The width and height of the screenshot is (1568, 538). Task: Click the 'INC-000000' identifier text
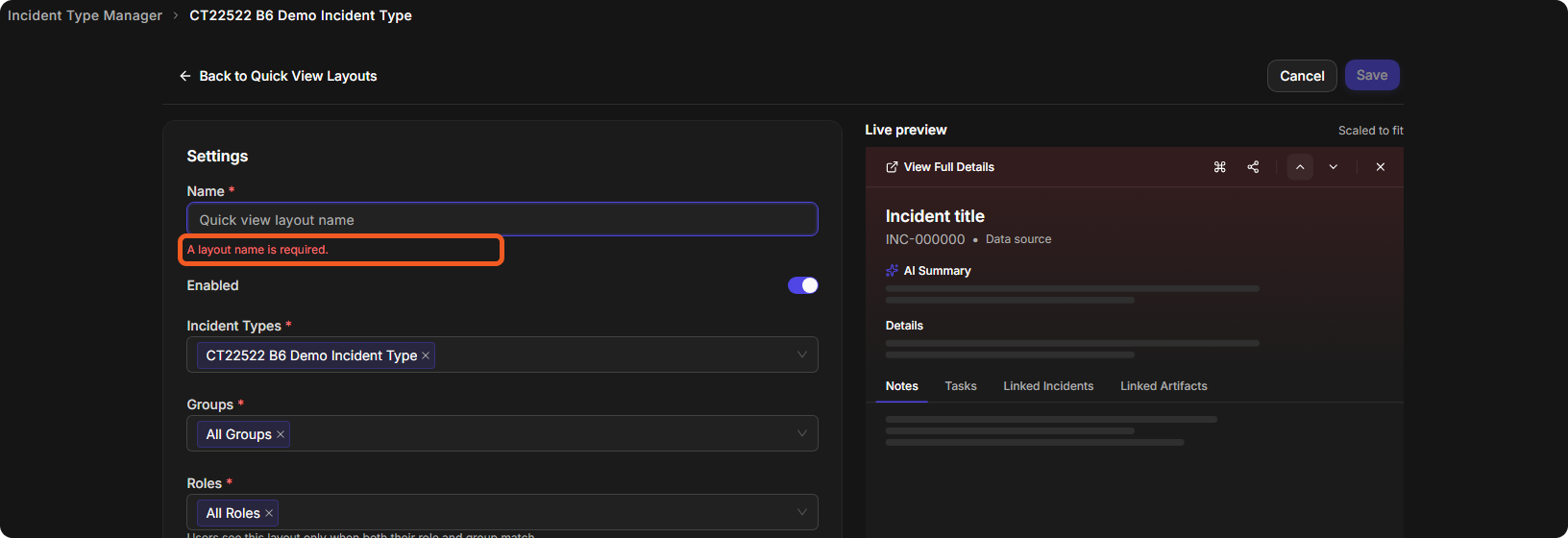[925, 239]
